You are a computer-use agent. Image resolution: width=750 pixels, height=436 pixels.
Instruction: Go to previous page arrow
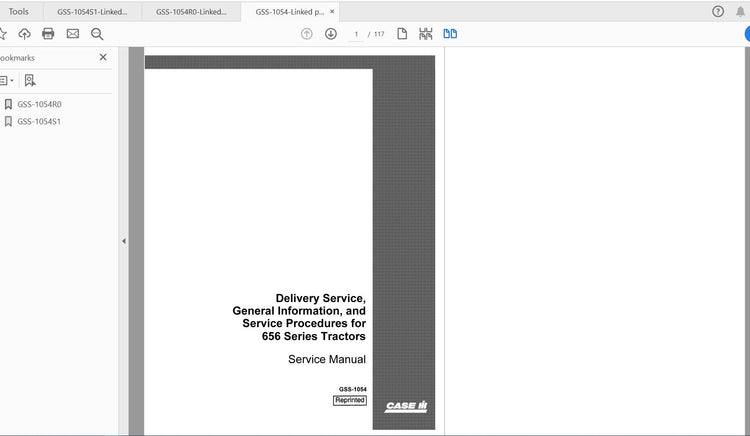tap(307, 34)
